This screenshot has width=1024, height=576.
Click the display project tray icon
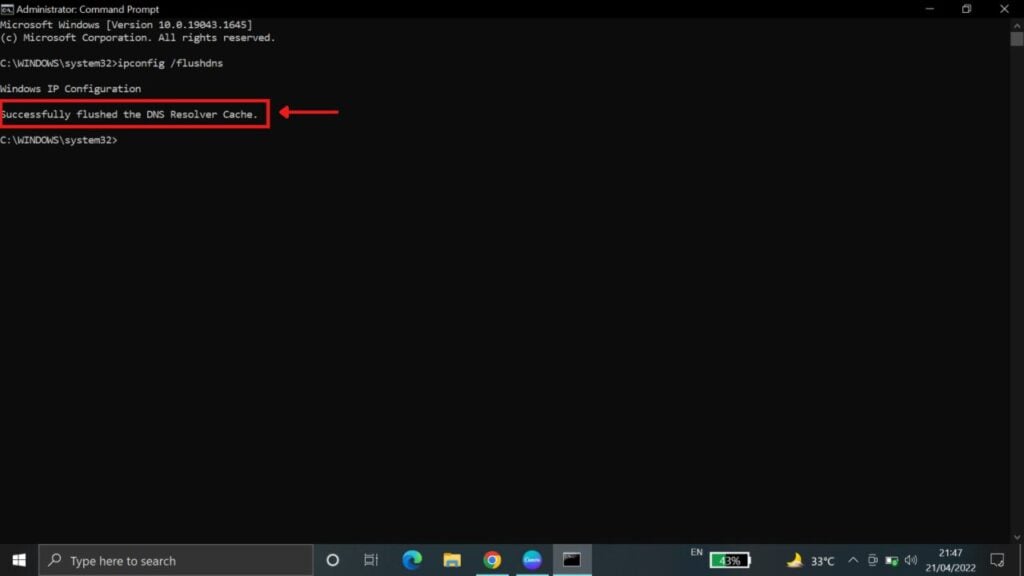point(872,560)
